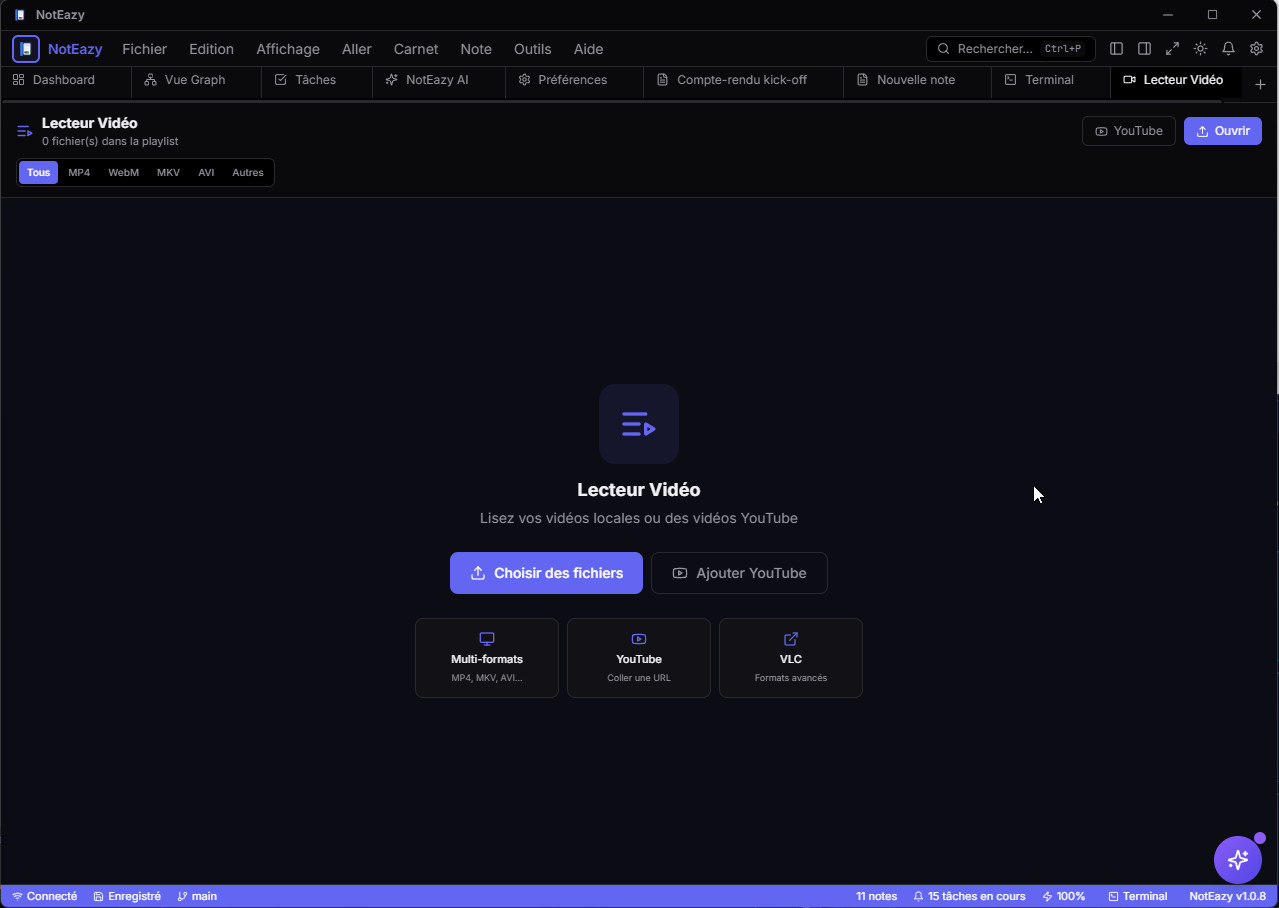Open the Compte-rendu kick-off tab
This screenshot has height=908, width=1279.
(743, 80)
